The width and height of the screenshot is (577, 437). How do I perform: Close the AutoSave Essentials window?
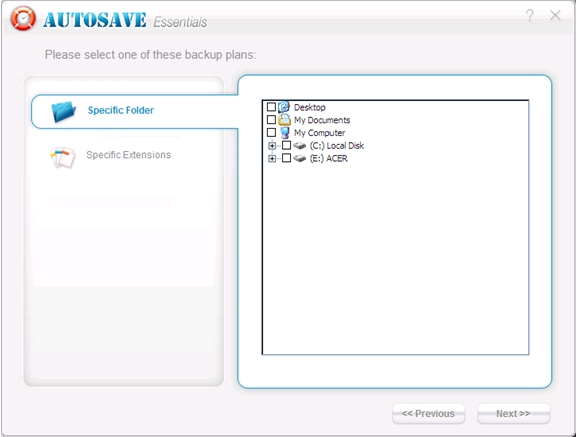pyautogui.click(x=555, y=15)
